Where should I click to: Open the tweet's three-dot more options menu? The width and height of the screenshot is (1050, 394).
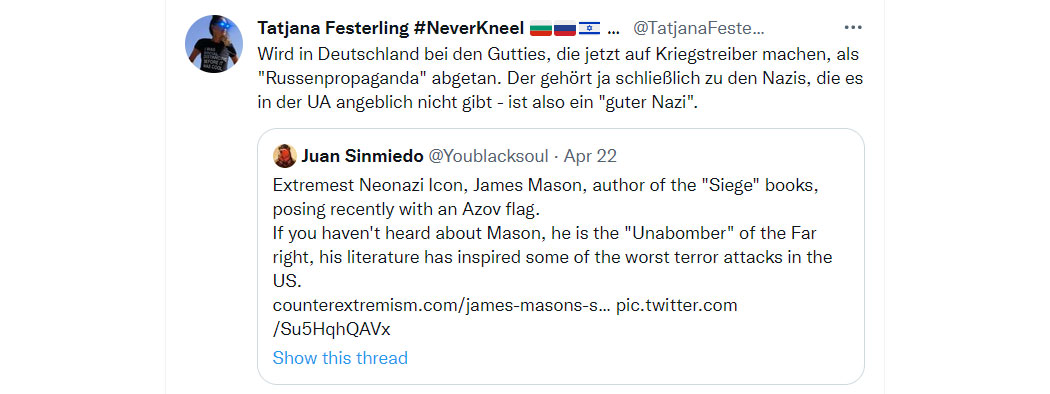point(852,28)
